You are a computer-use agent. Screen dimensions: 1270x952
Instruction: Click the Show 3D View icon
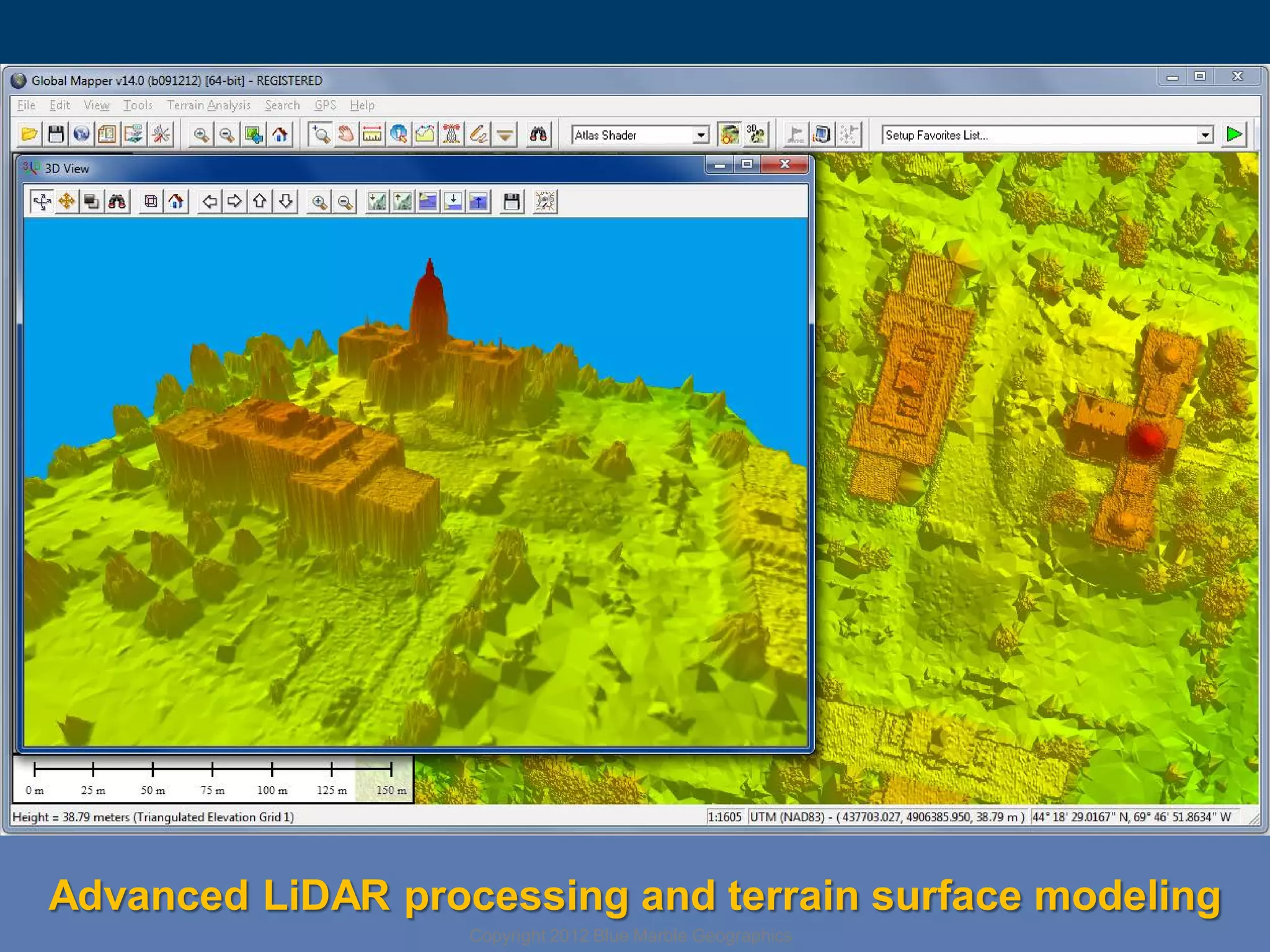(x=757, y=134)
